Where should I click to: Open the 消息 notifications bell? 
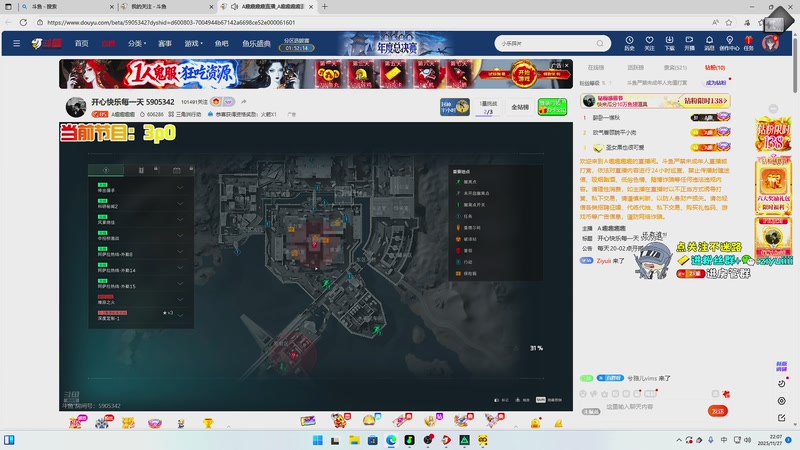tap(709, 43)
